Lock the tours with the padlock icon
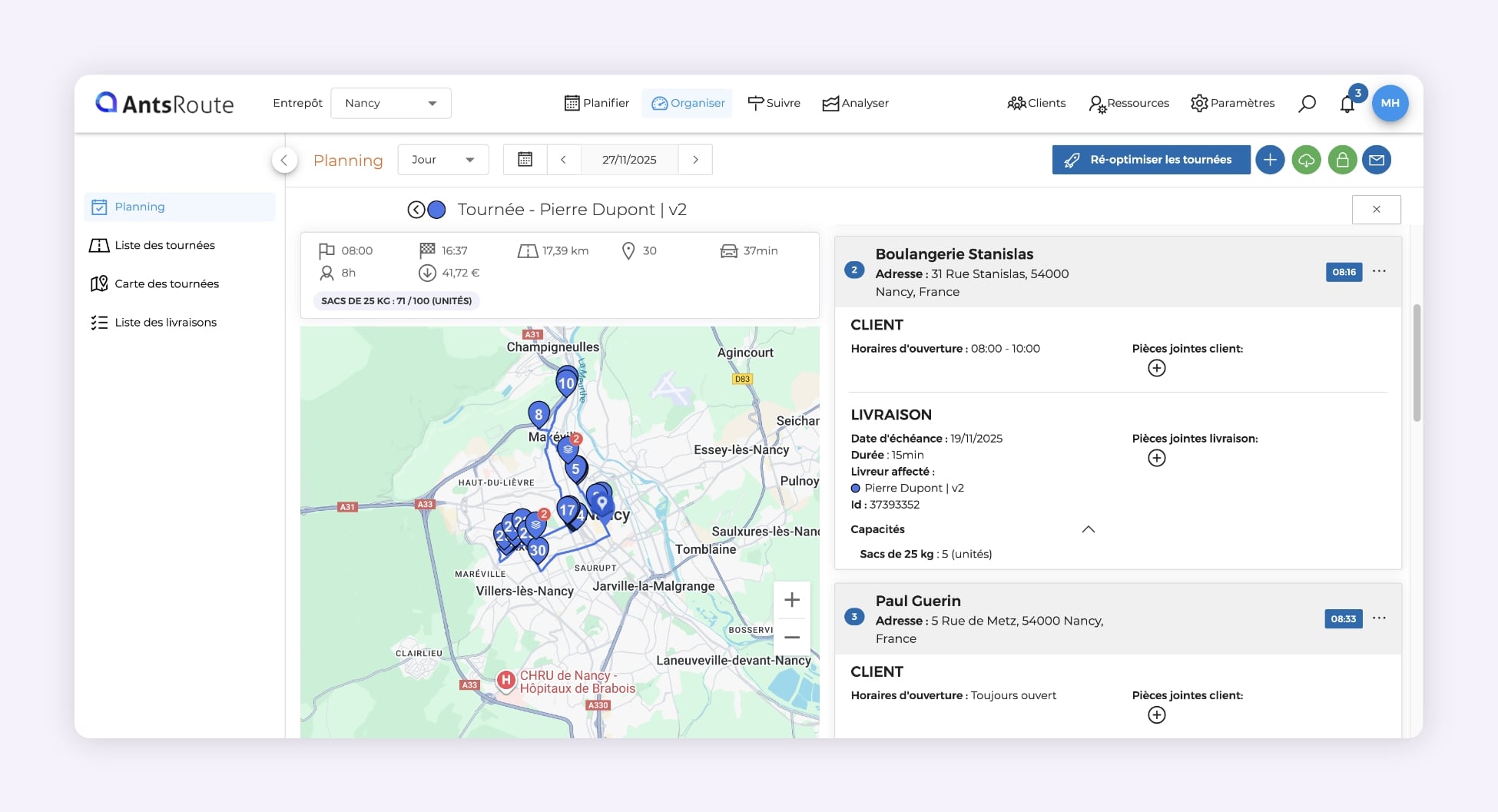 (1342, 160)
